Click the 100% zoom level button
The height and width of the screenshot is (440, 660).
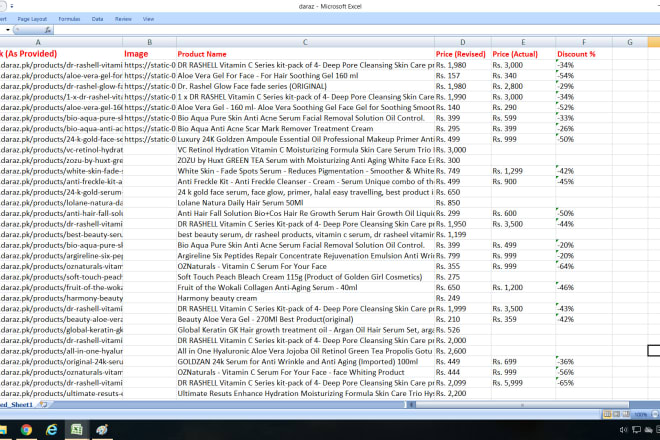tap(640, 415)
